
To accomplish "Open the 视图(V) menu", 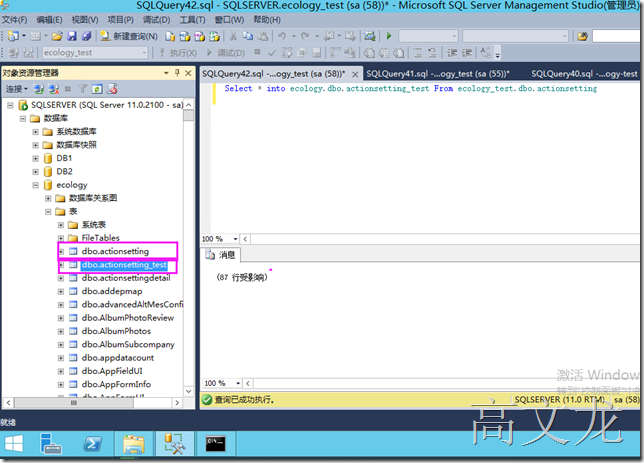I will [85, 20].
